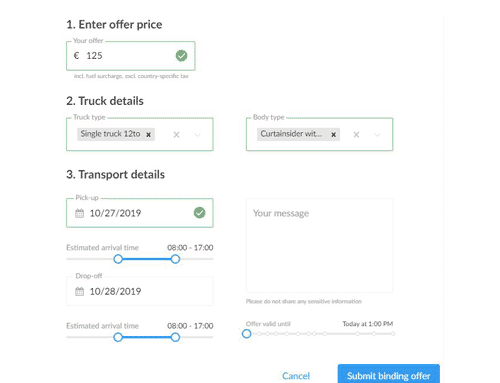Click the green checkmark in offer price field
The width and height of the screenshot is (500, 383).
coord(181,56)
